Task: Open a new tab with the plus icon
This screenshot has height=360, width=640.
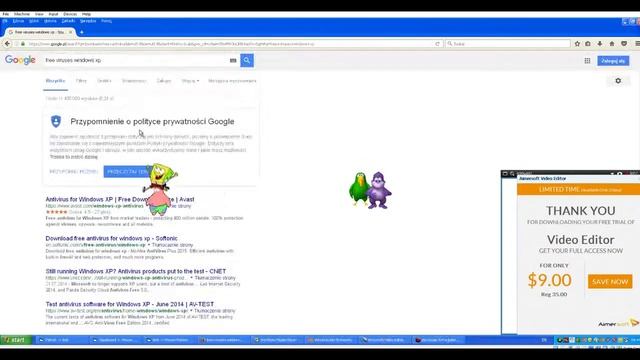Action: coord(82,32)
